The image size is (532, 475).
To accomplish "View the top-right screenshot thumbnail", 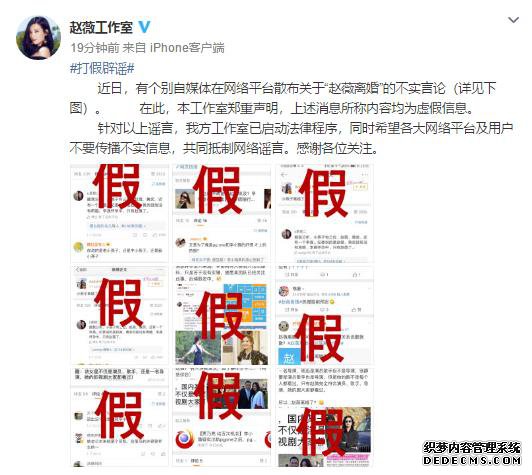I will pos(325,213).
